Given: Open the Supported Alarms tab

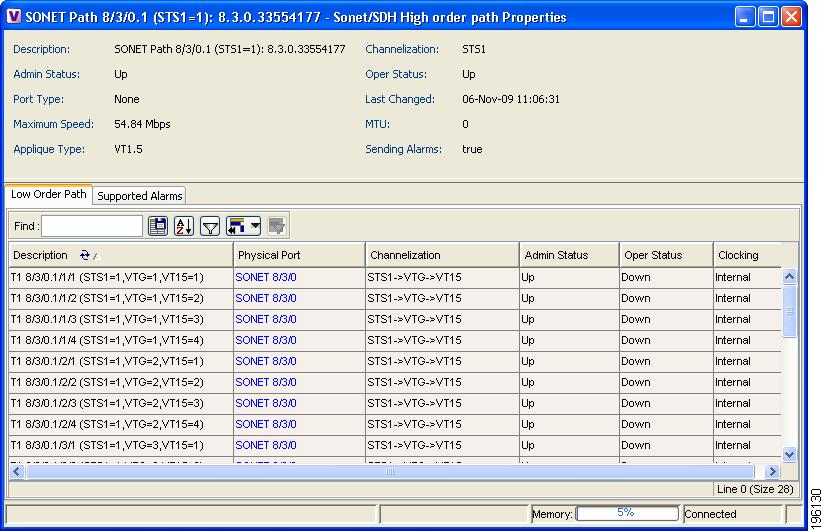Looking at the screenshot, I should [140, 196].
